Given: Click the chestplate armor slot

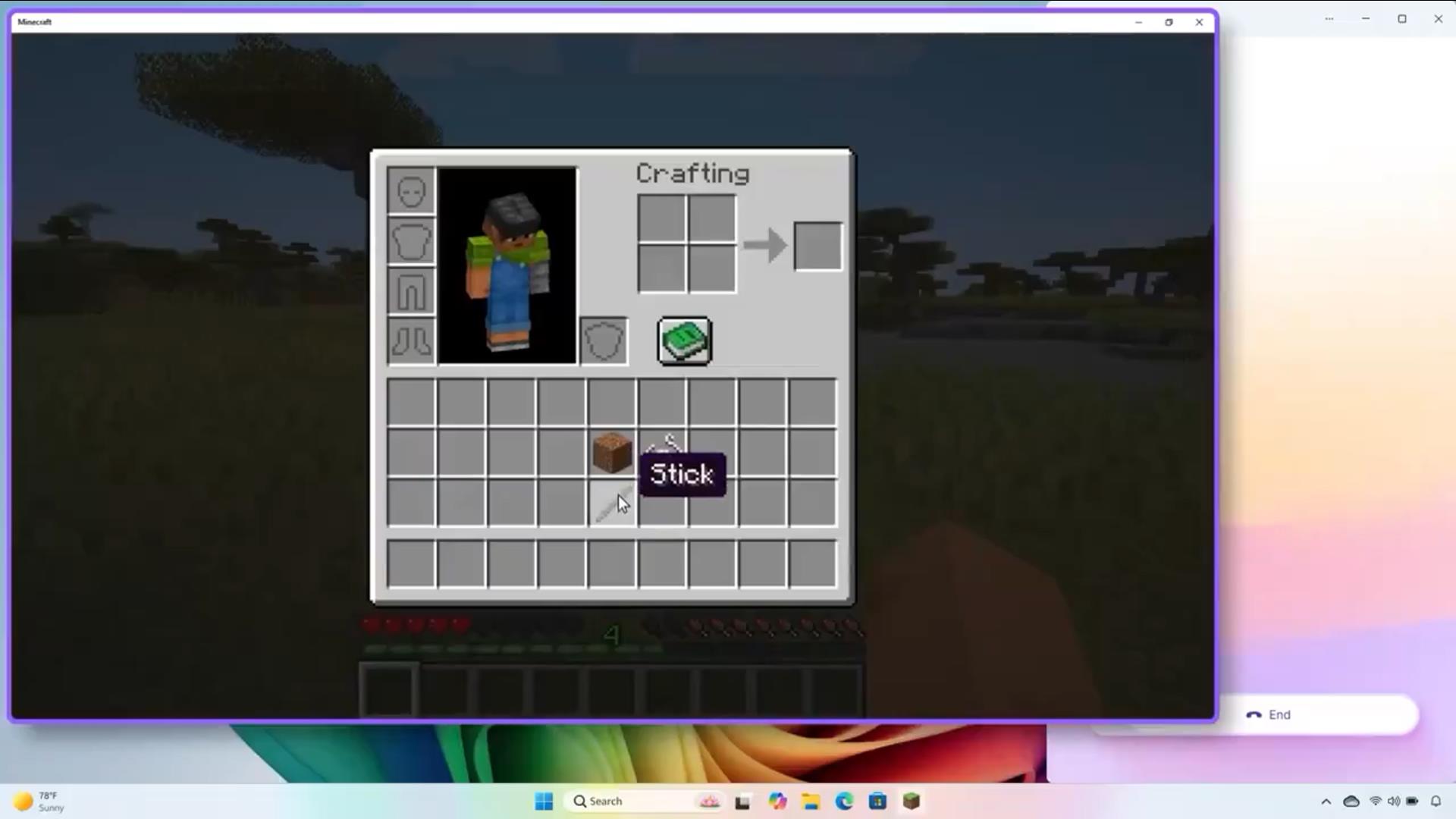Looking at the screenshot, I should pyautogui.click(x=411, y=241).
